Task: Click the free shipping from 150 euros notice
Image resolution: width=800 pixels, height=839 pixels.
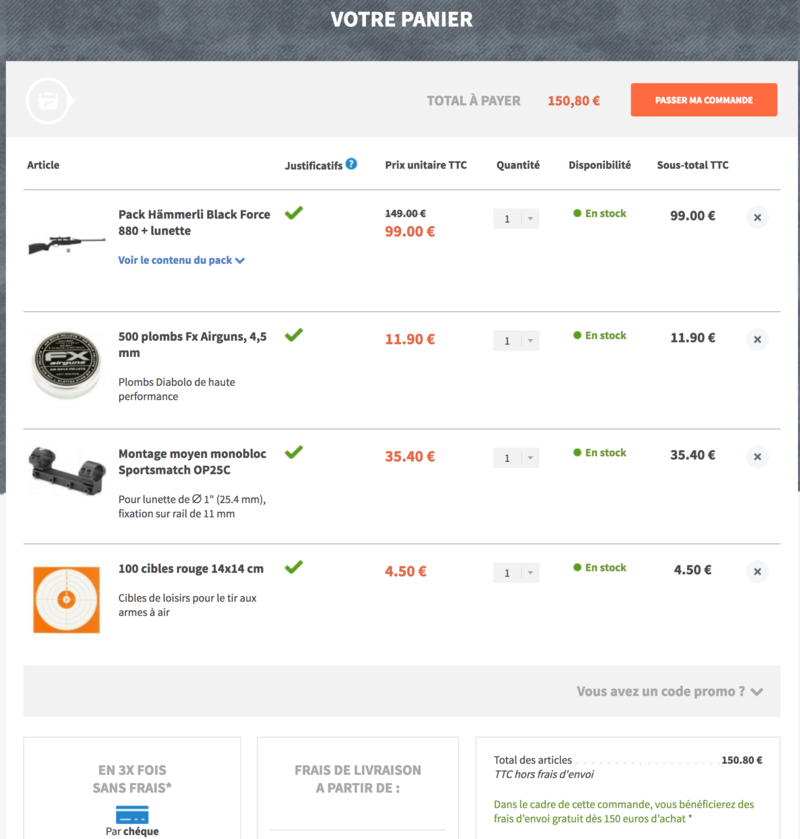Action: [623, 811]
